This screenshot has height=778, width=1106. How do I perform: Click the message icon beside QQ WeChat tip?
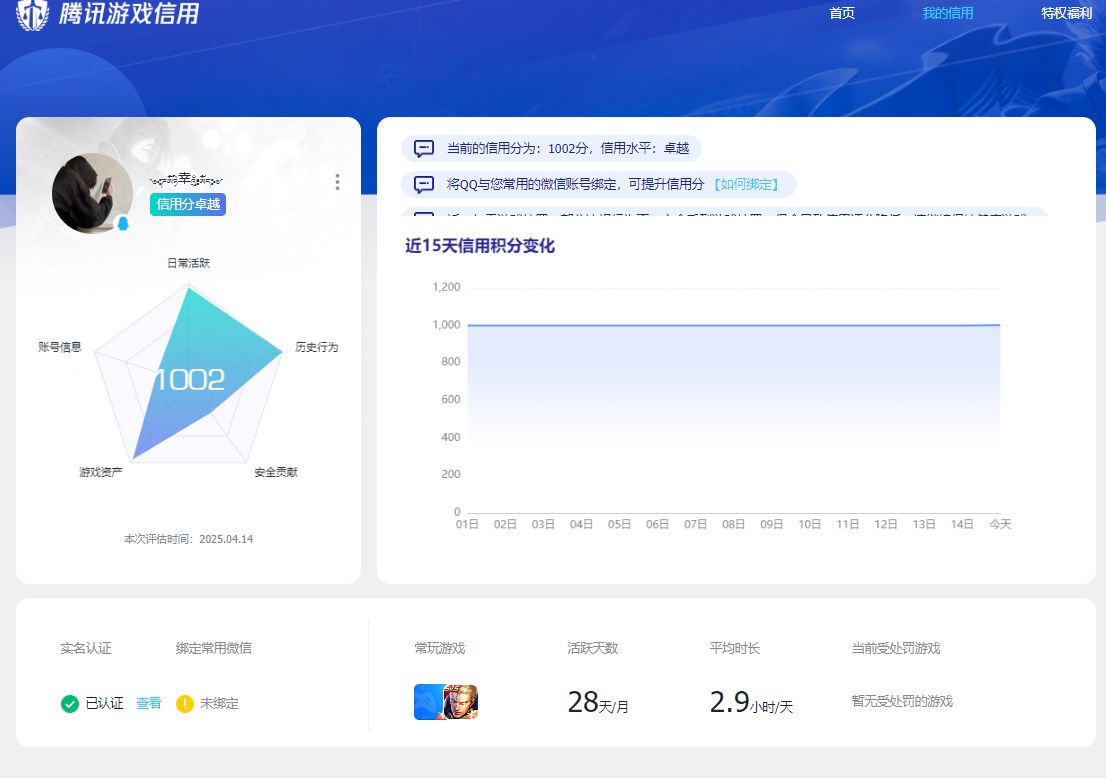coord(423,184)
